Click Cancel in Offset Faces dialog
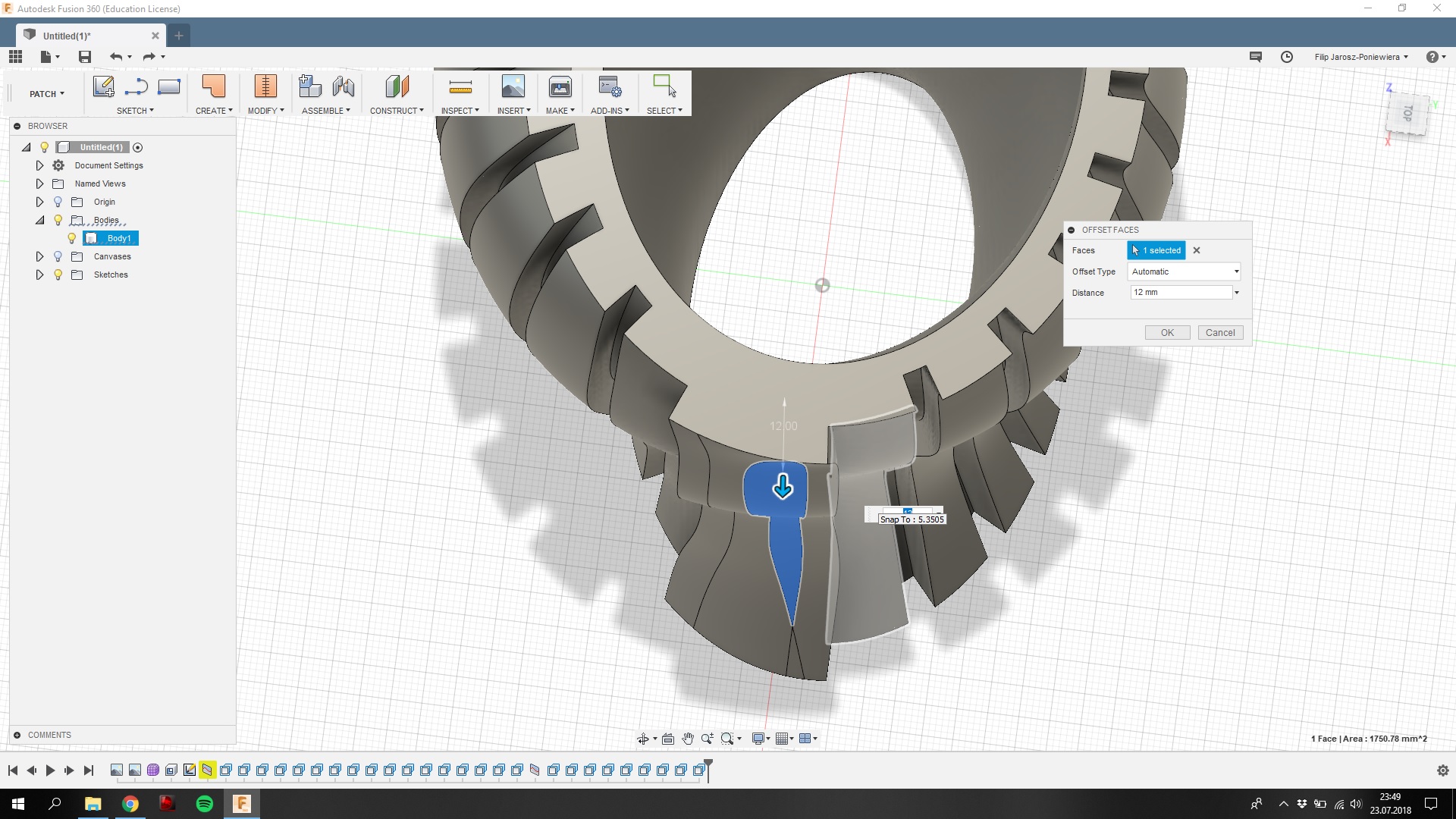Screen dimensions: 1456x819 pos(1220,333)
